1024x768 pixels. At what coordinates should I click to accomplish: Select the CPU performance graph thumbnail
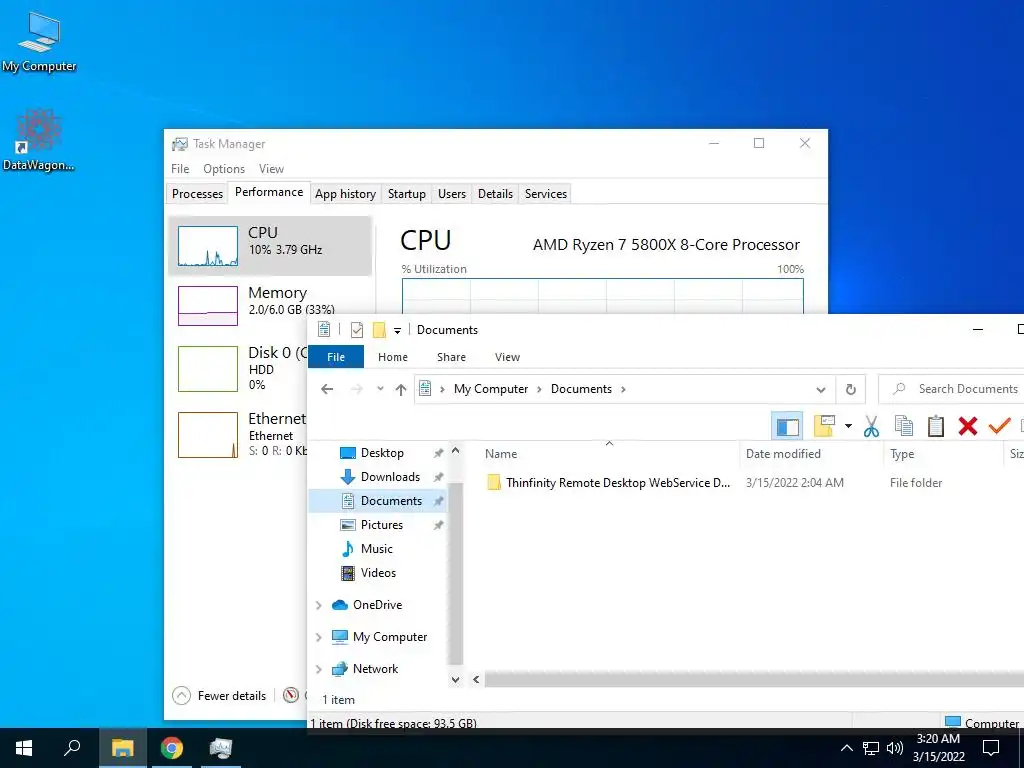click(x=208, y=246)
